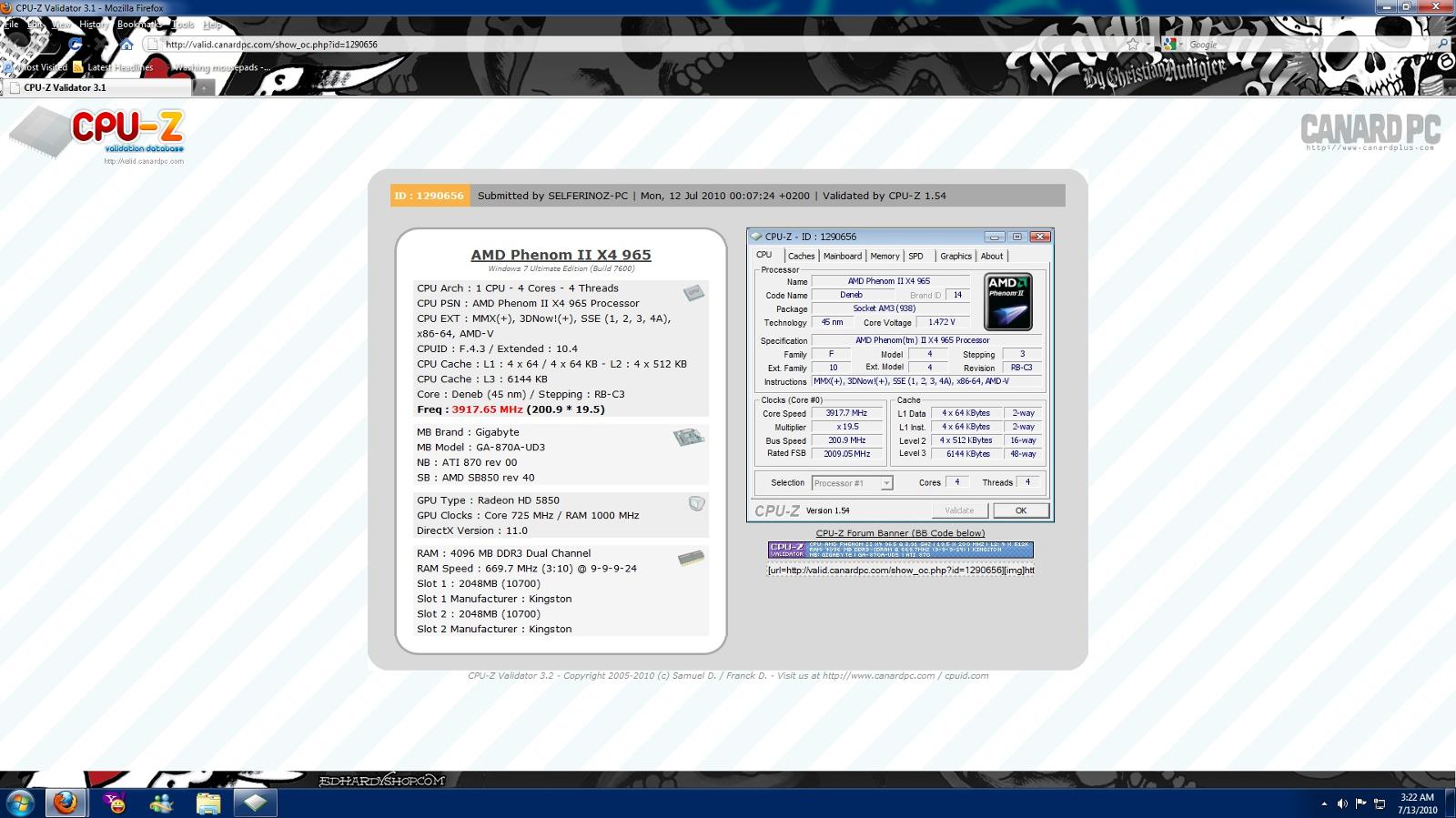Open a new tab with plus button

tap(204, 87)
